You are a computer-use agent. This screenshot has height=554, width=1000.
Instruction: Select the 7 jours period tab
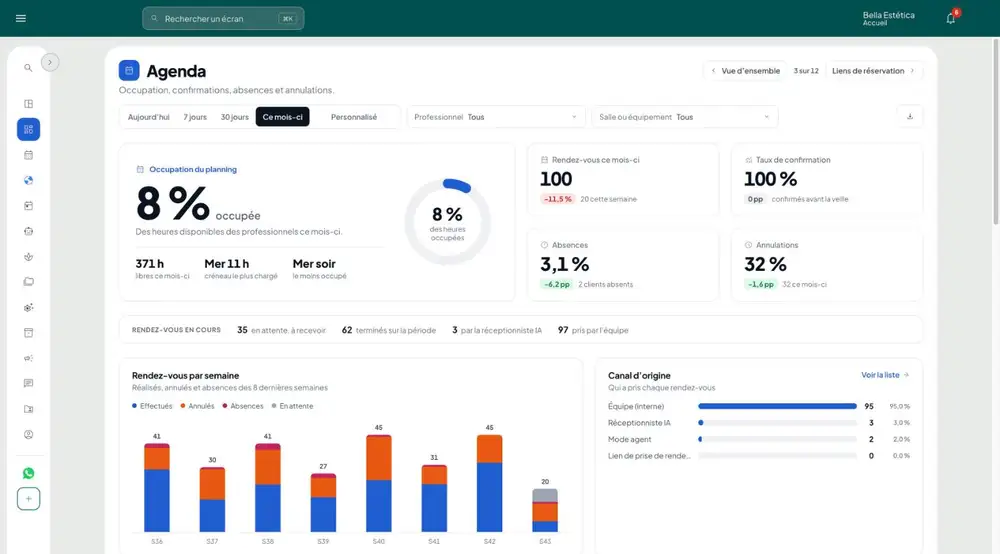[195, 117]
